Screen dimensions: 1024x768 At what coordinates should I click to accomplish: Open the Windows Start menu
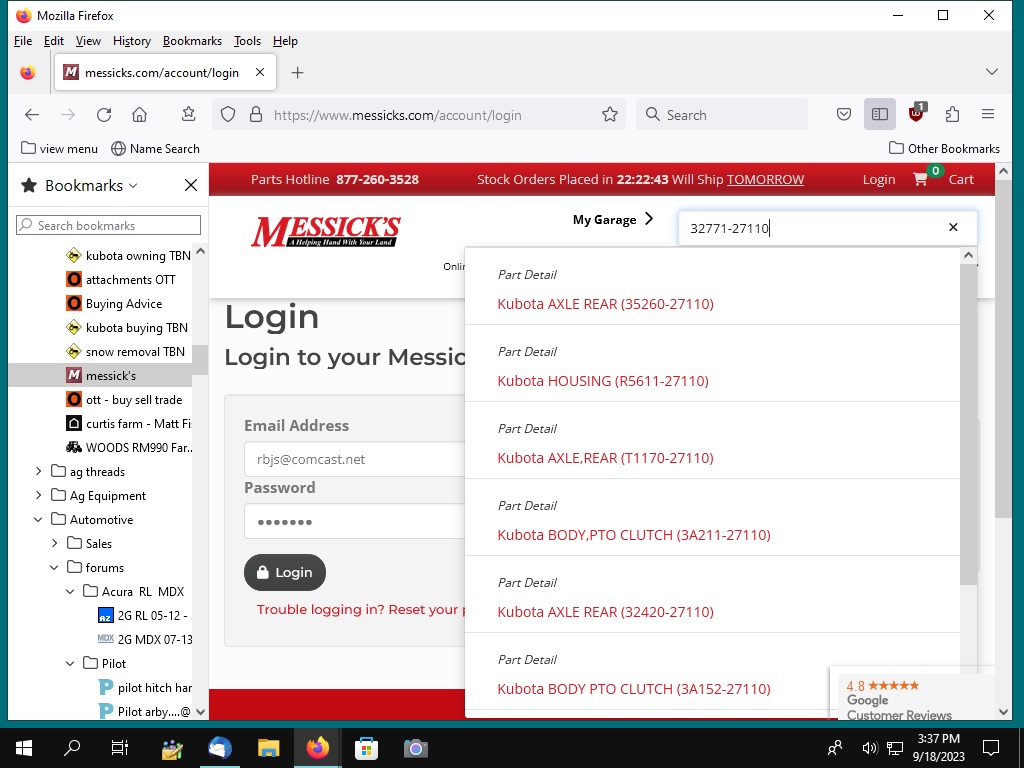24,748
